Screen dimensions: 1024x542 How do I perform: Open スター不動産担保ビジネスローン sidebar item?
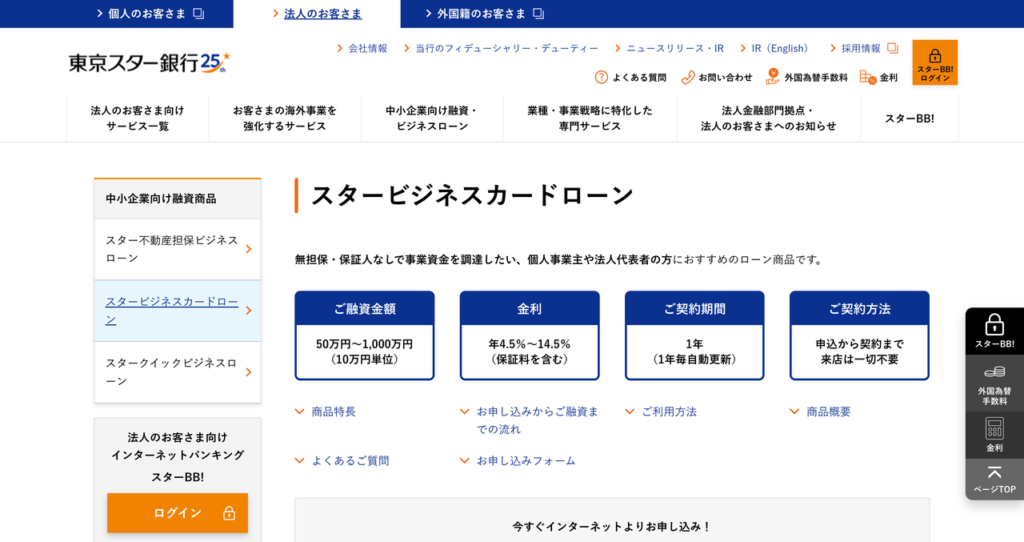pos(178,249)
